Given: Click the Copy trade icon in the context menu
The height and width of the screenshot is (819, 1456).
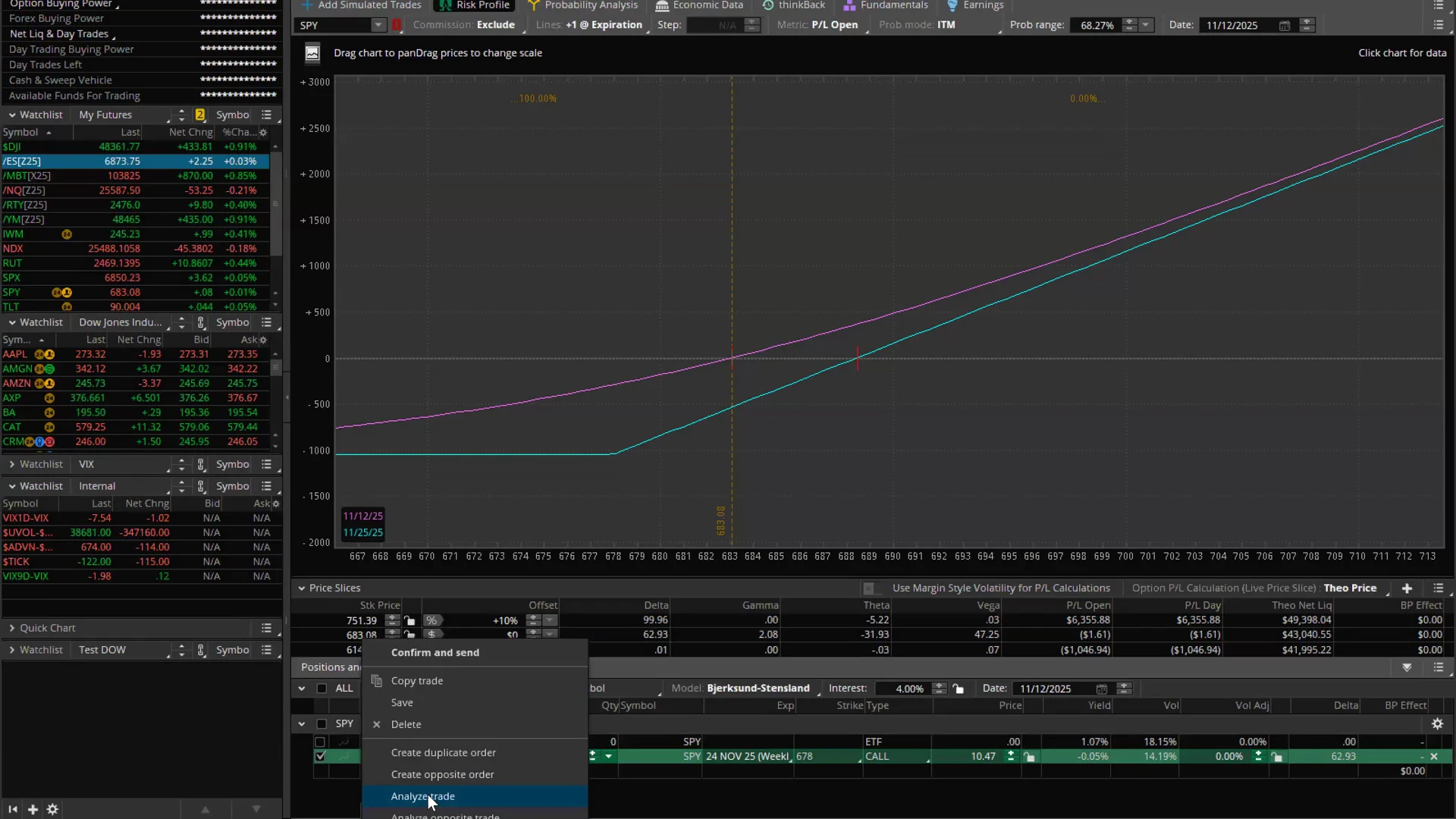Looking at the screenshot, I should (376, 681).
